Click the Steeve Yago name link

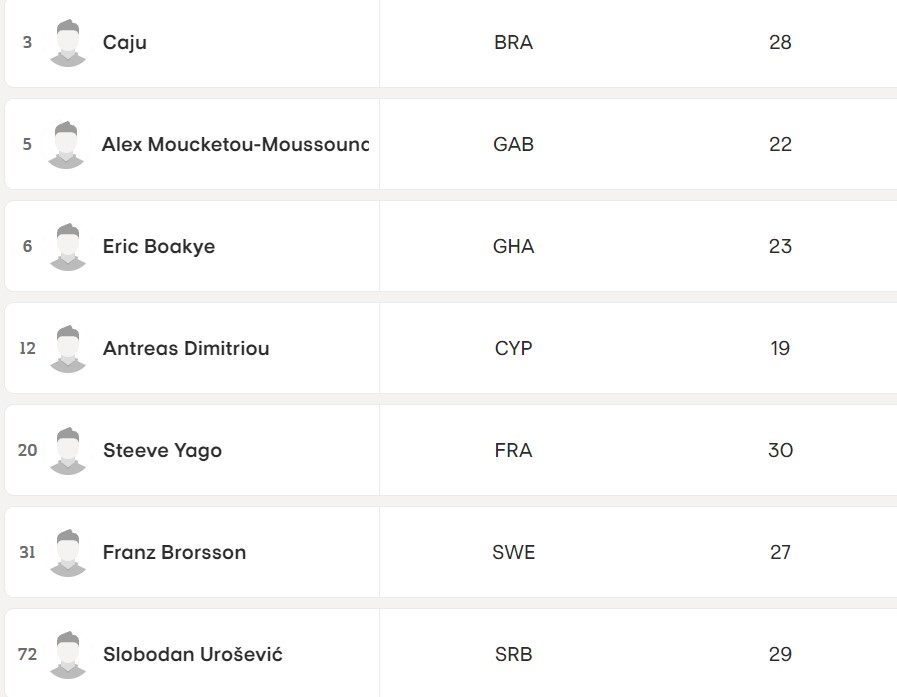162,451
